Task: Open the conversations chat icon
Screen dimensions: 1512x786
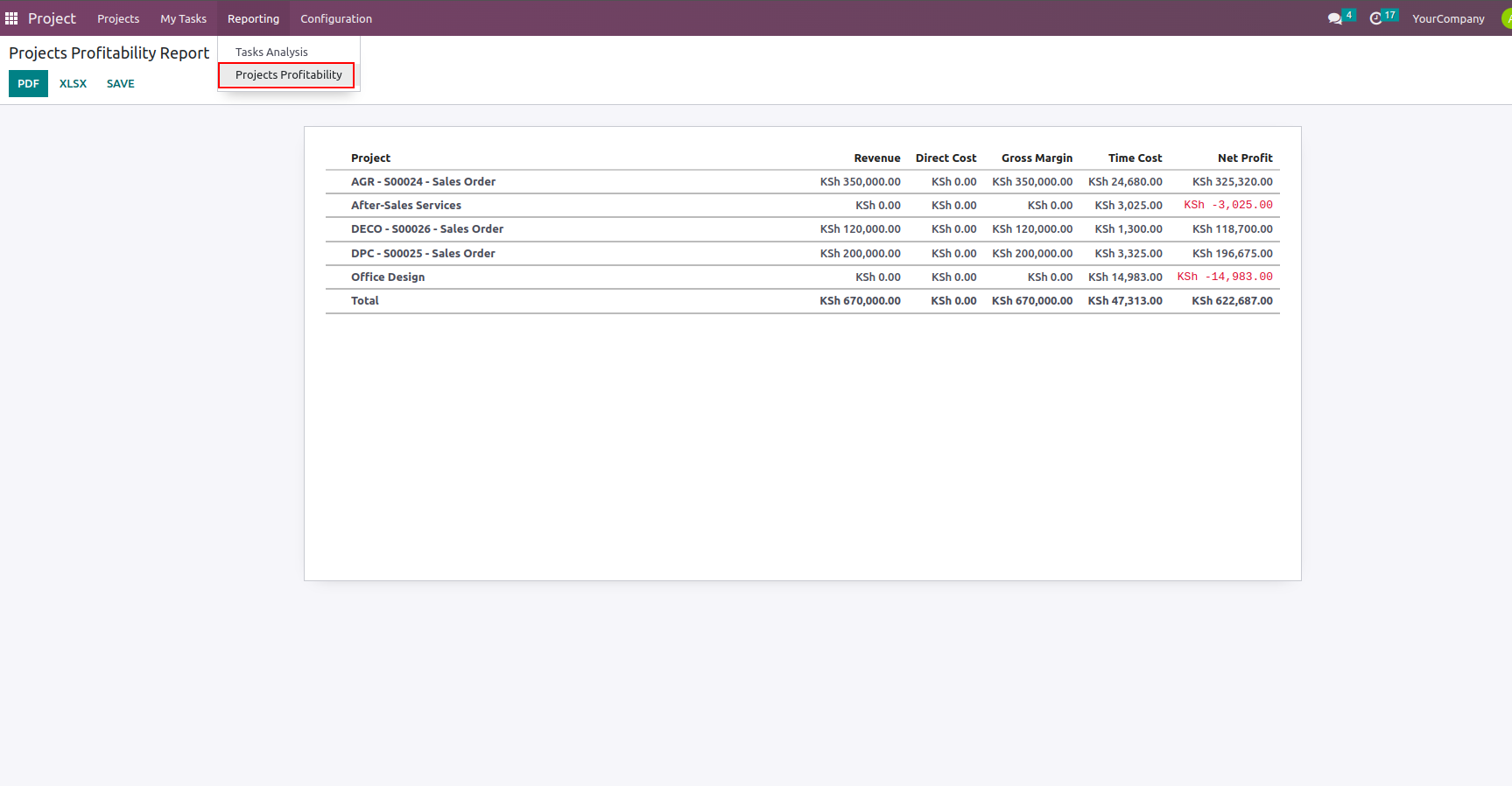Action: [1334, 18]
